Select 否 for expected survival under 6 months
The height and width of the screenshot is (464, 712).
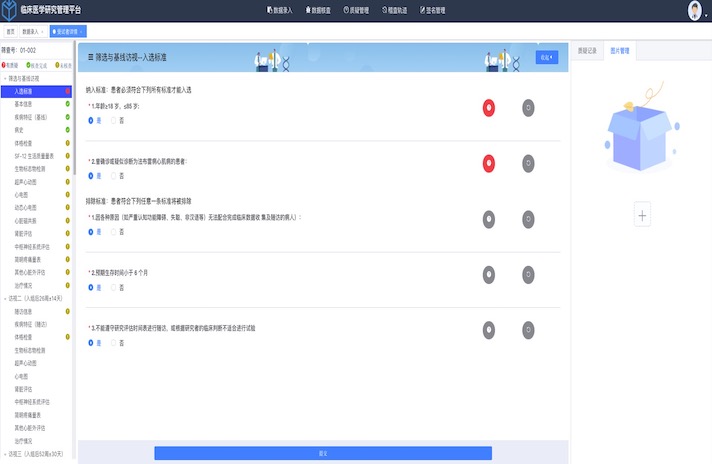[114, 287]
